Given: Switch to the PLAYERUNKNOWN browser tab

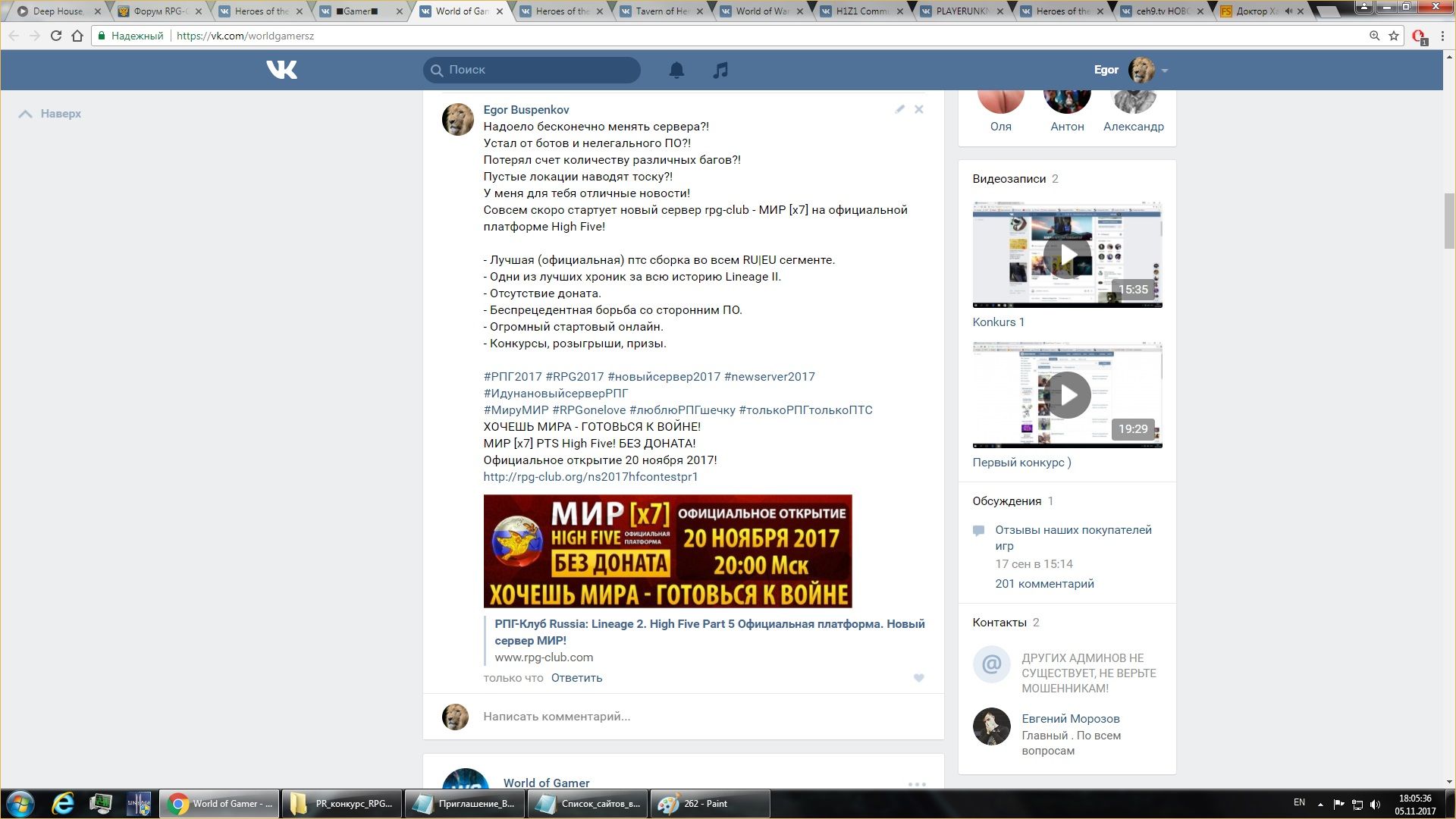Looking at the screenshot, I should pyautogui.click(x=962, y=11).
